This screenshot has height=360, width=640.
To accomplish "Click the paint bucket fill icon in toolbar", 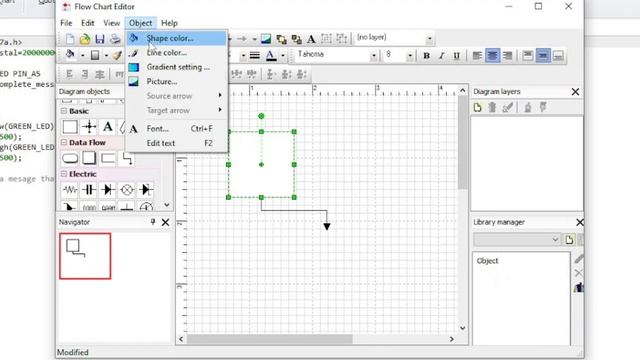I will click(70, 55).
